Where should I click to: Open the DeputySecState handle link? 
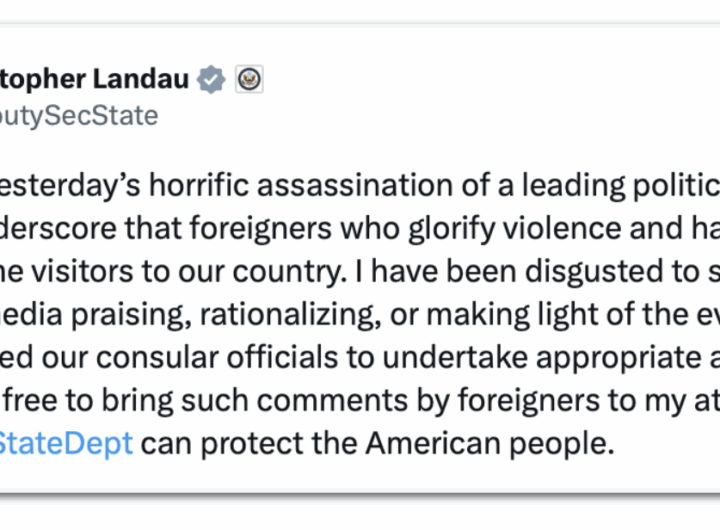tap(78, 116)
